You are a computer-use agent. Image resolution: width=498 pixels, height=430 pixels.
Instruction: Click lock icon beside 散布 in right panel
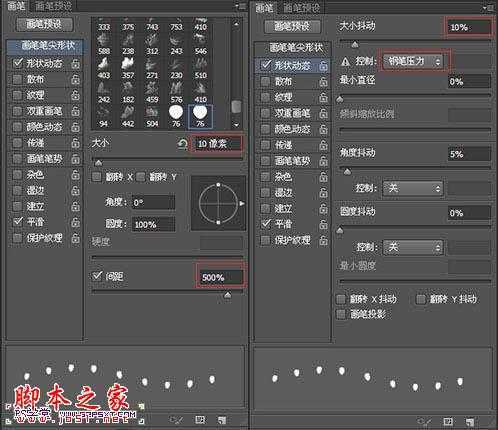[323, 81]
